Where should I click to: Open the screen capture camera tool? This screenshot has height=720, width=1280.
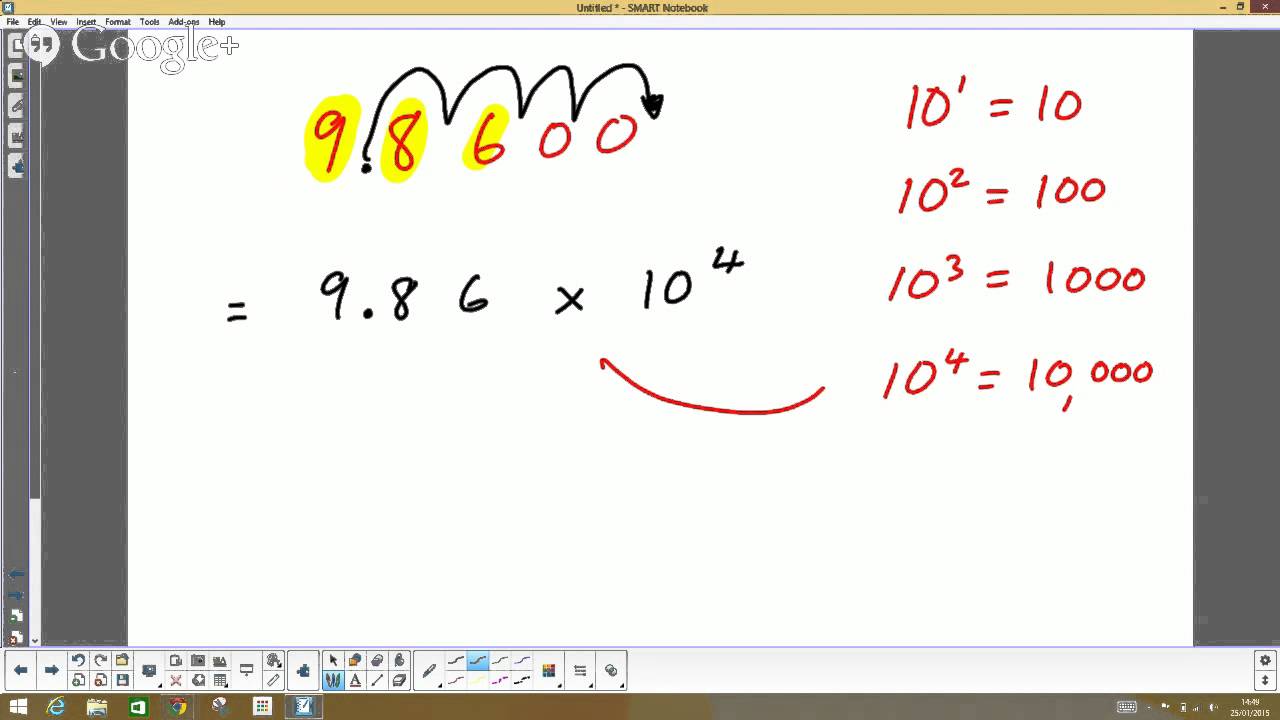point(198,661)
